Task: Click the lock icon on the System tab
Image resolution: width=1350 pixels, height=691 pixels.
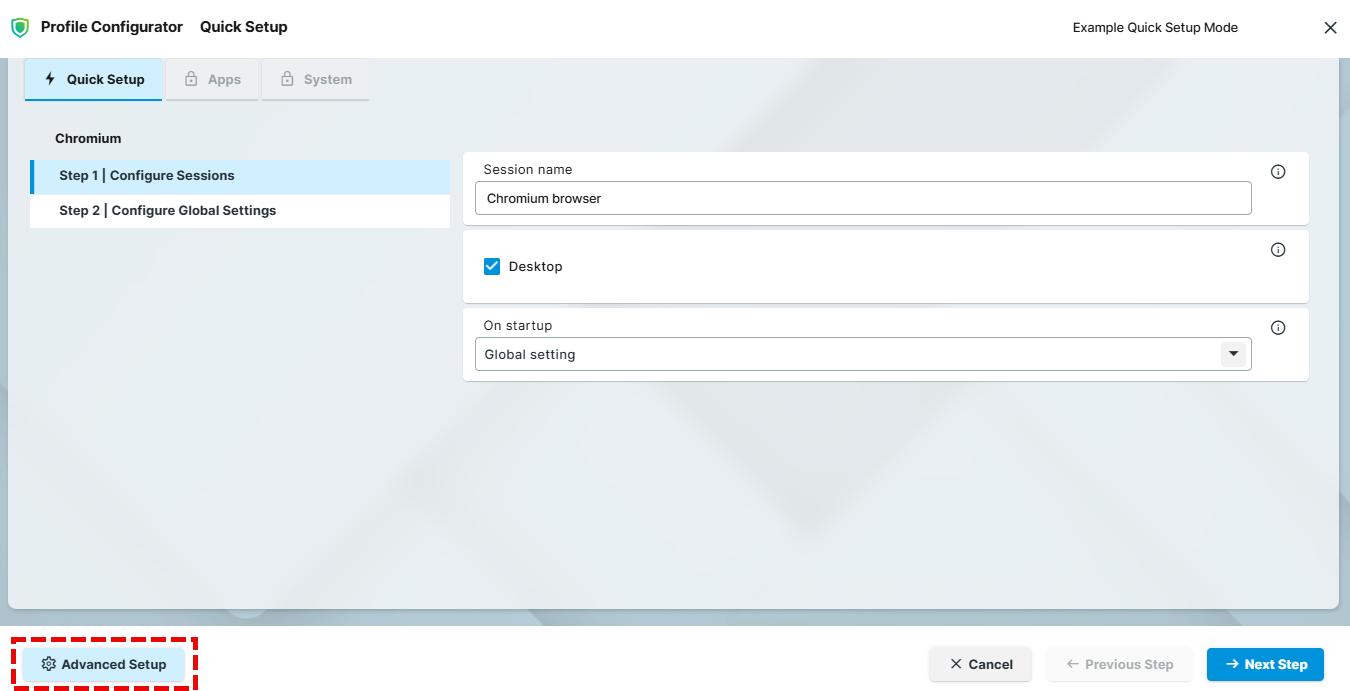Action: click(x=288, y=79)
